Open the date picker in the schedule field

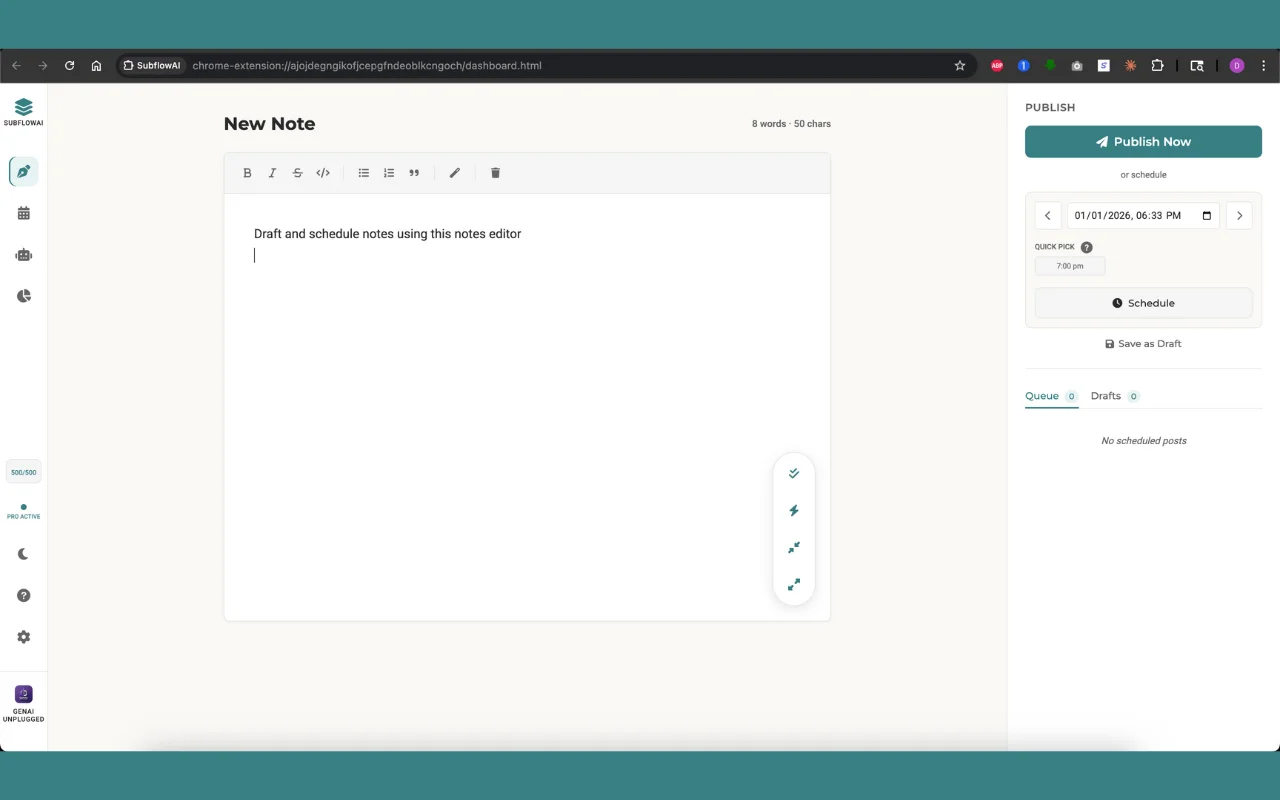click(x=1206, y=215)
